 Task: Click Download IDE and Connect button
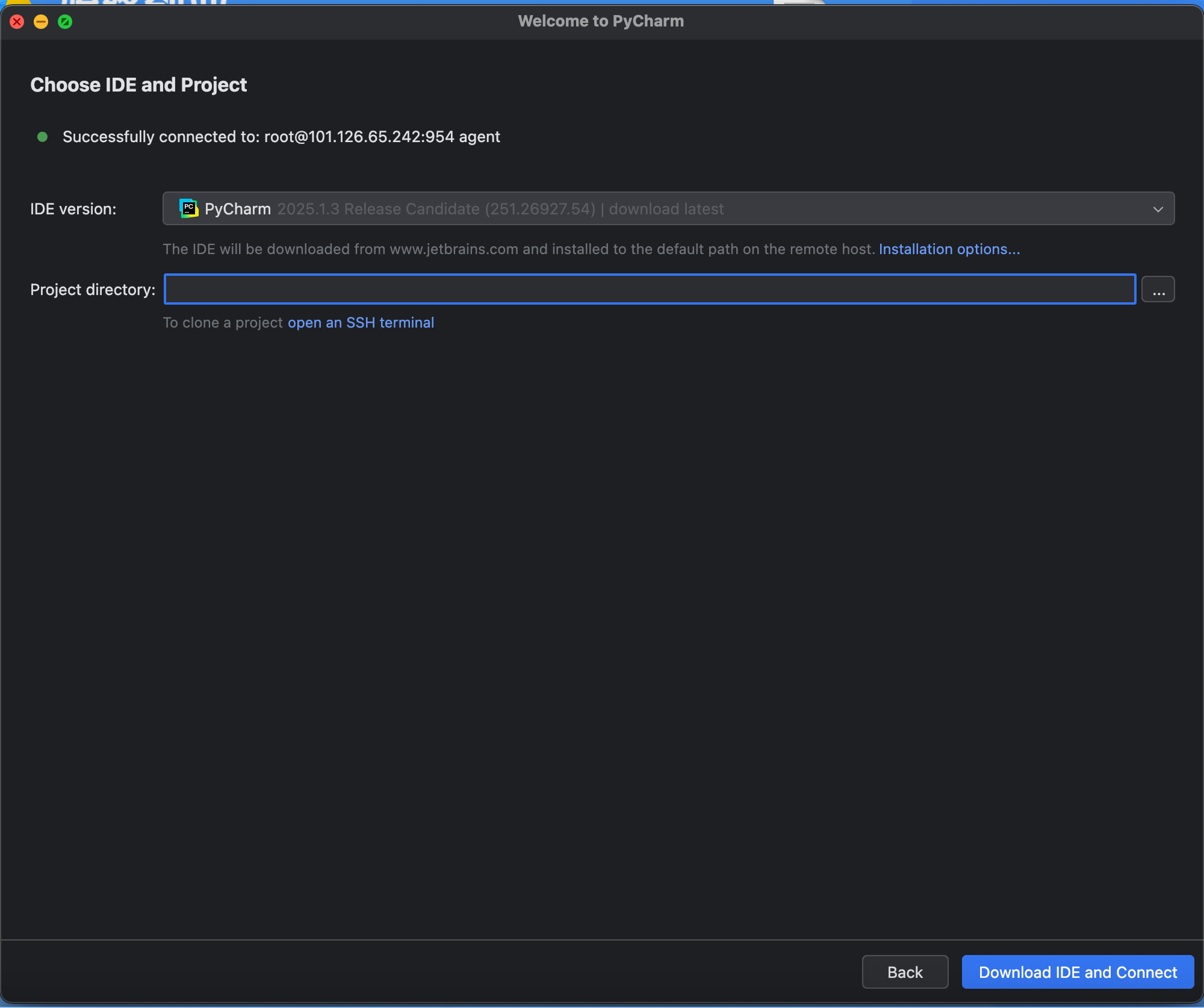coord(1077,972)
